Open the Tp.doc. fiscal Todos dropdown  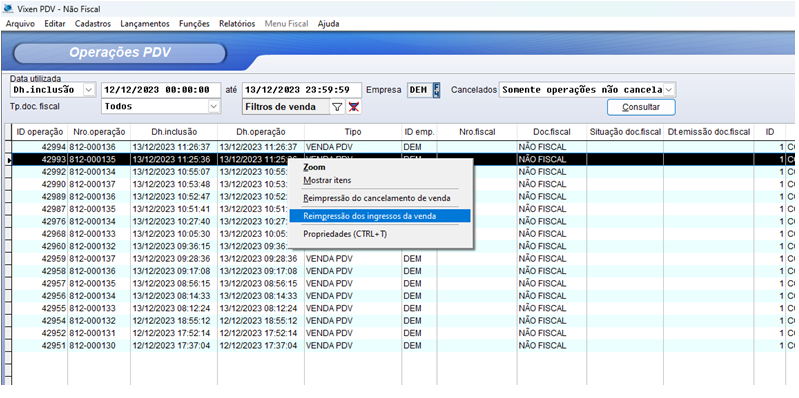214,107
